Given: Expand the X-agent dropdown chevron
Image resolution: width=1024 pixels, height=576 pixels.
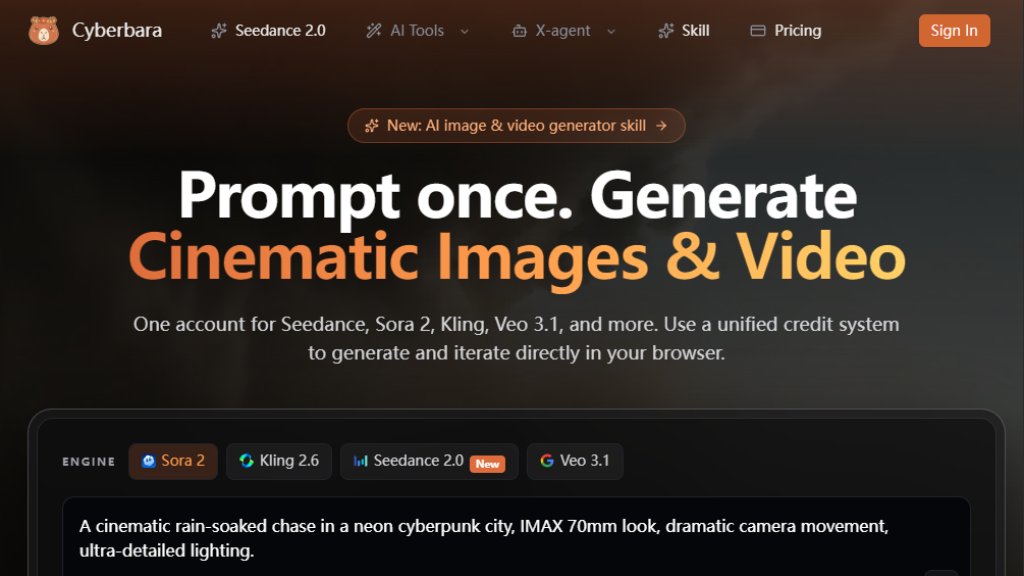Looking at the screenshot, I should point(611,31).
